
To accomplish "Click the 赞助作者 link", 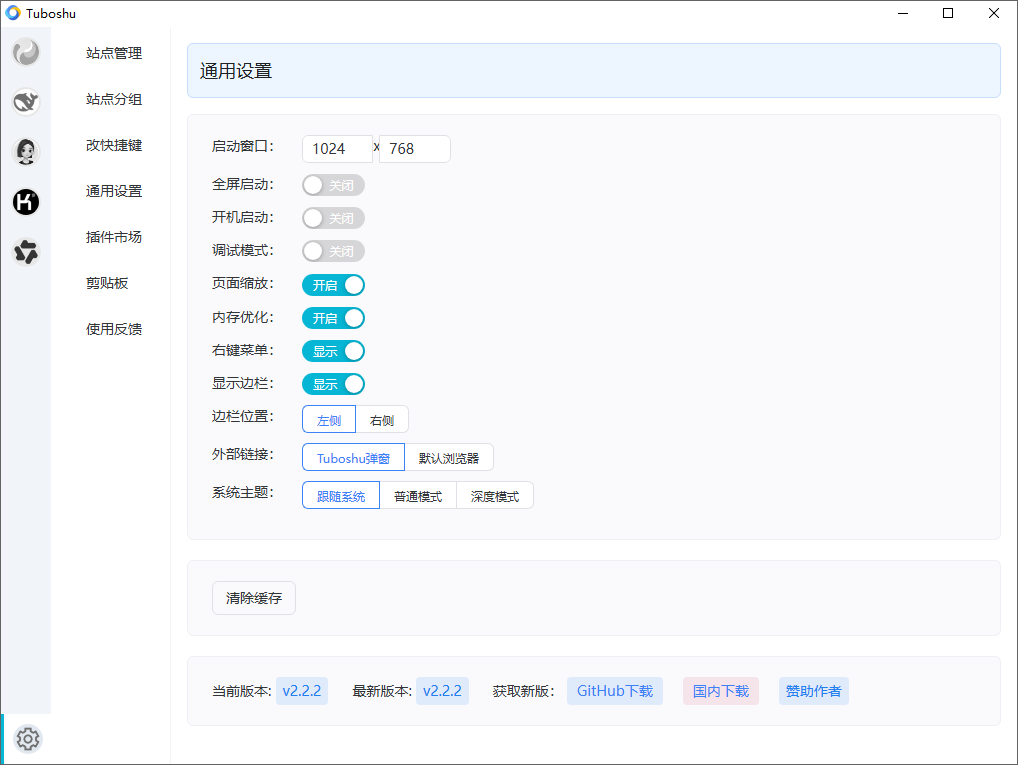I will click(813, 691).
